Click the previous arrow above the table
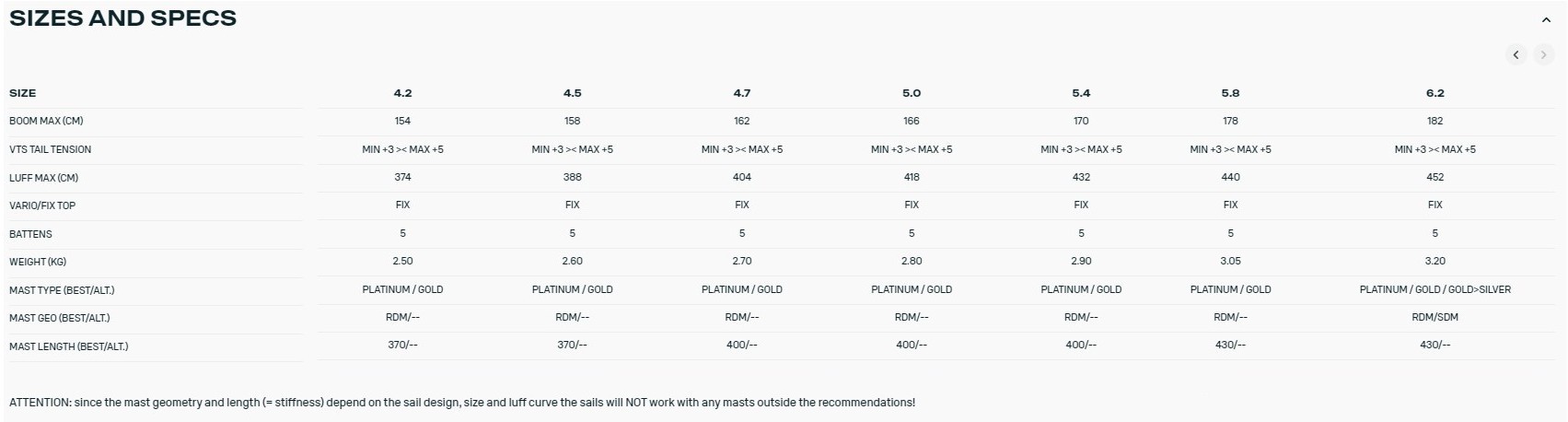Image resolution: width=1568 pixels, height=422 pixels. tap(1516, 55)
